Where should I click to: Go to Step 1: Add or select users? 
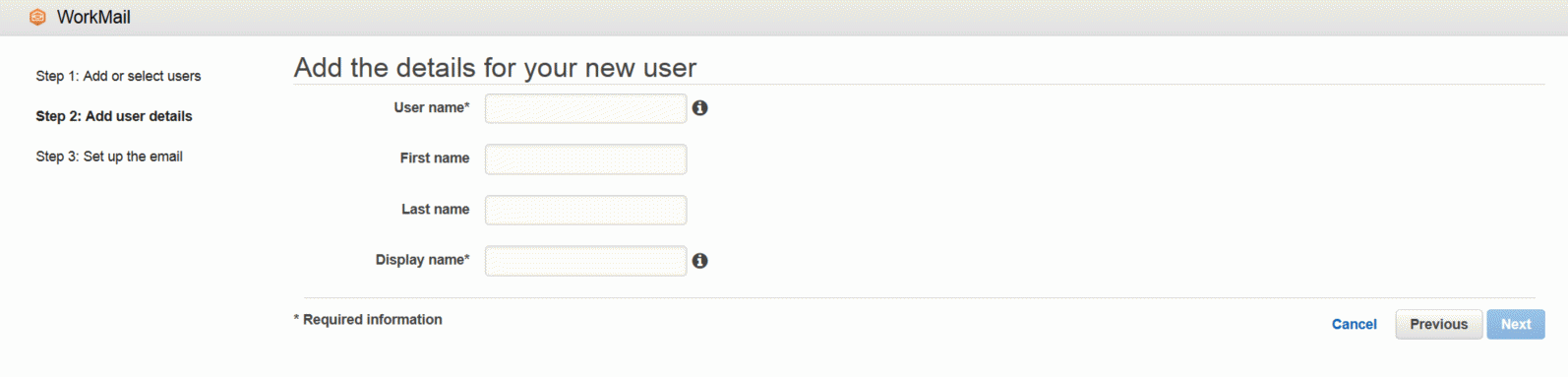click(x=118, y=76)
